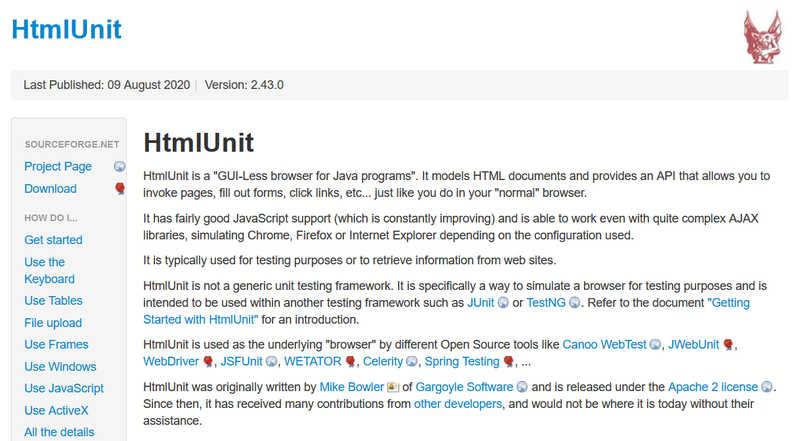Screen dimensions: 800x441
Task: Click the icon following Gargoyle Software
Action: tap(521, 387)
